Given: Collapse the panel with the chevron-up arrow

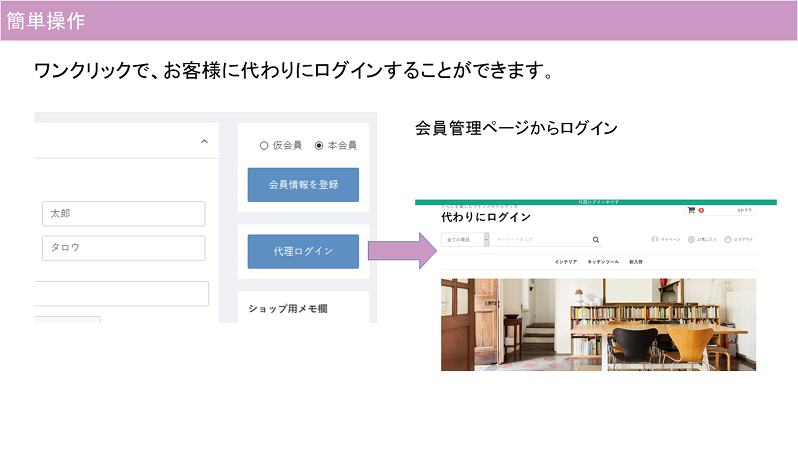Looking at the screenshot, I should pyautogui.click(x=204, y=142).
